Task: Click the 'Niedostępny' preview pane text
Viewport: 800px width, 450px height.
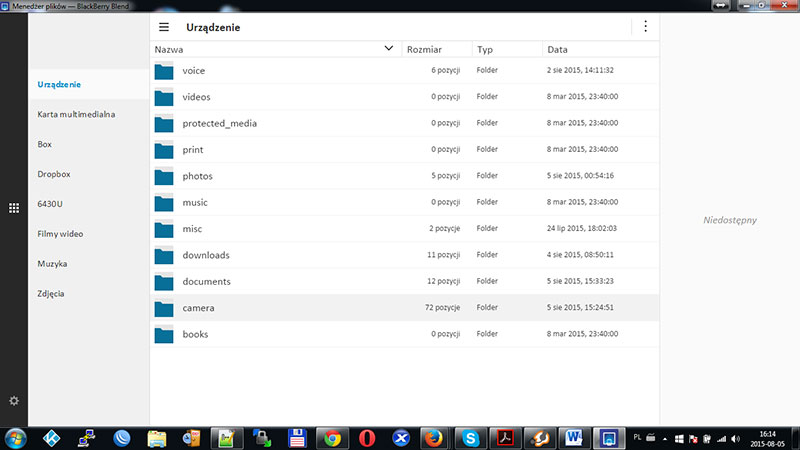Action: [x=730, y=220]
